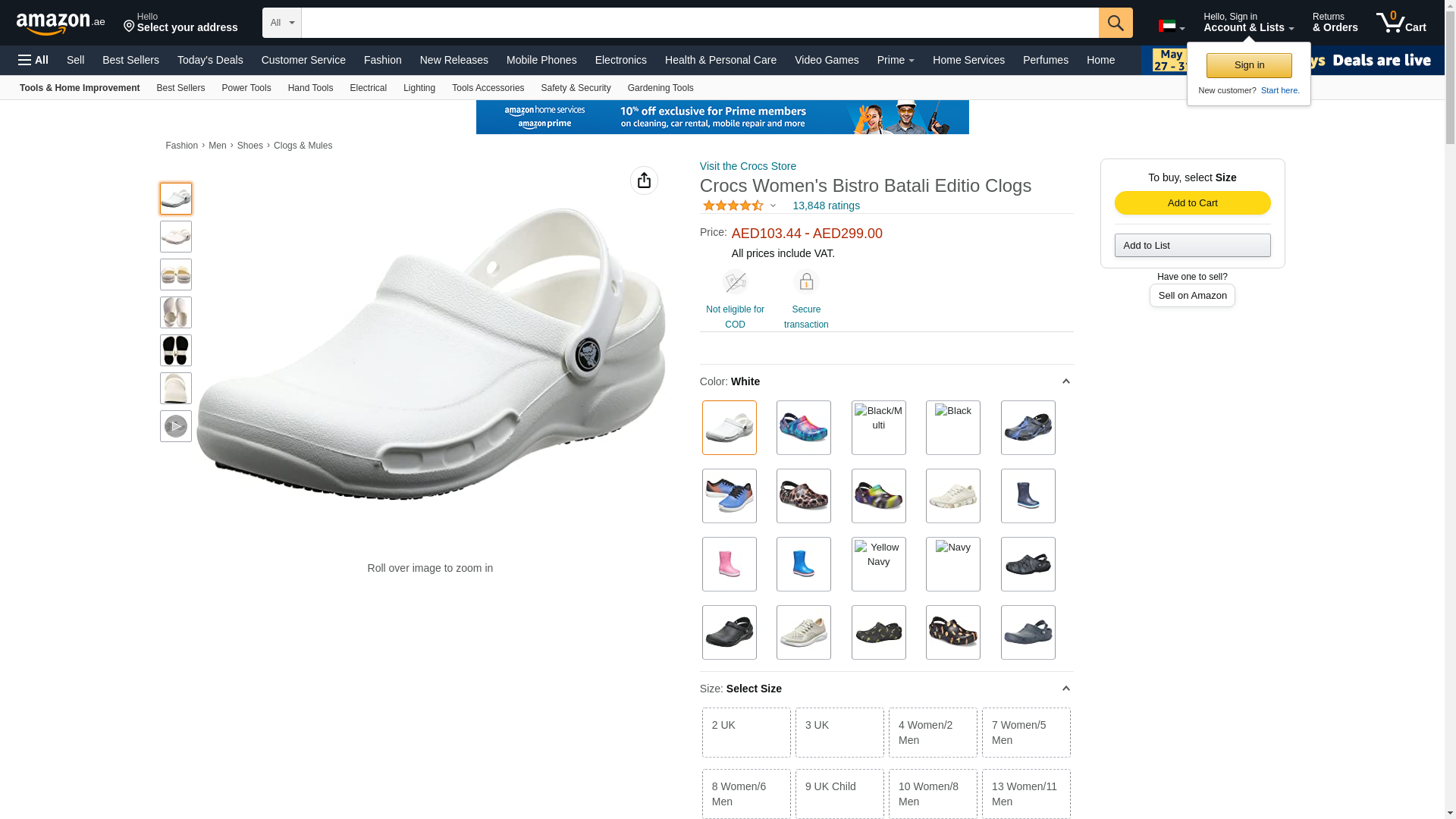Open Visit the Crocs Store link

pyautogui.click(x=748, y=166)
